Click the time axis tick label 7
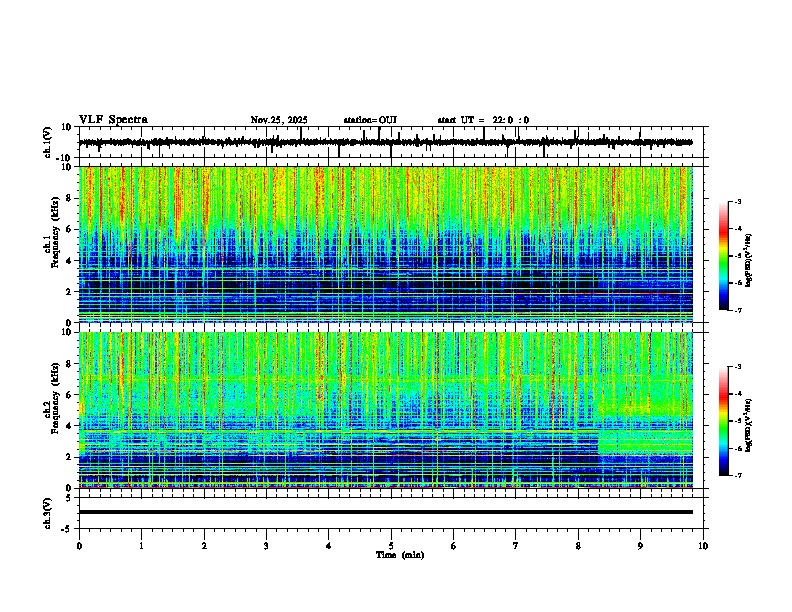Viewport: 792px width, 612px height. coord(516,546)
